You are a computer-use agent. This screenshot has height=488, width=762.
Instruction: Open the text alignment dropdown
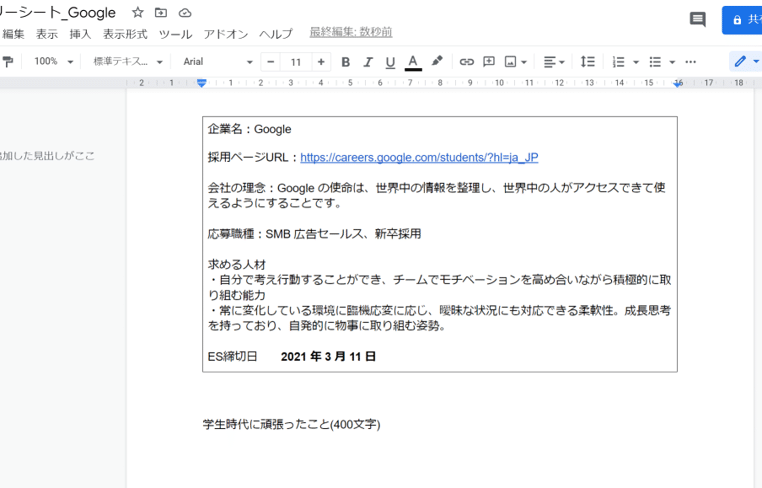(x=554, y=62)
